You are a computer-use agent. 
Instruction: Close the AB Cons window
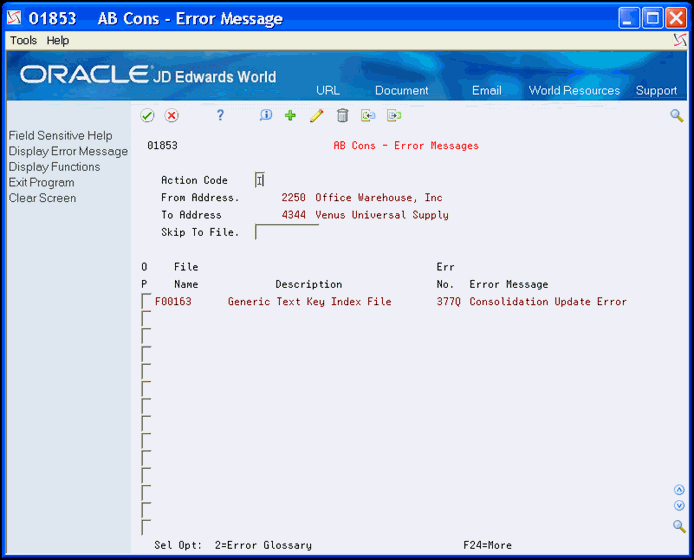point(676,18)
